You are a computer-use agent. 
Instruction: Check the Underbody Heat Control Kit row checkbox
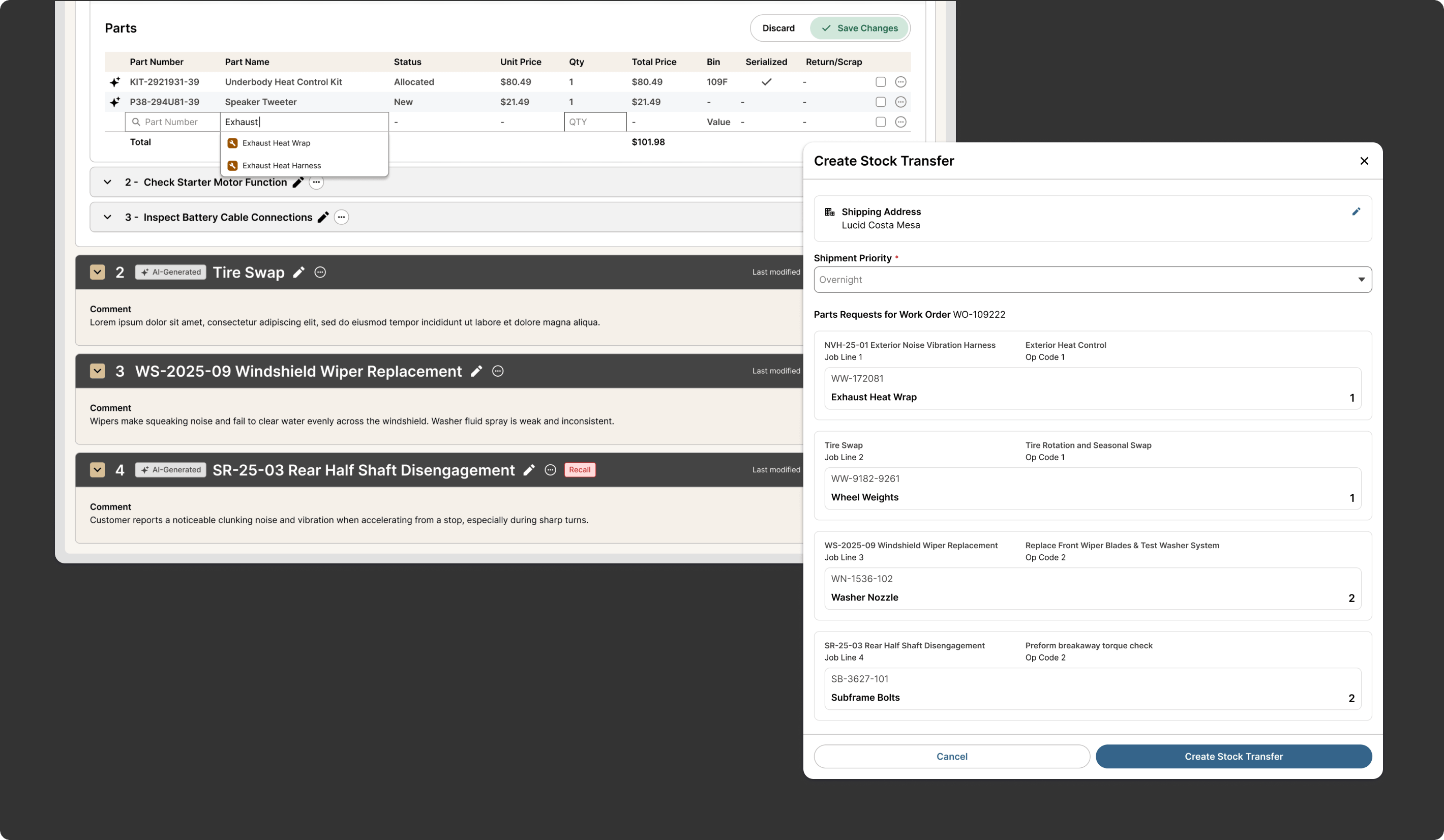coord(880,82)
